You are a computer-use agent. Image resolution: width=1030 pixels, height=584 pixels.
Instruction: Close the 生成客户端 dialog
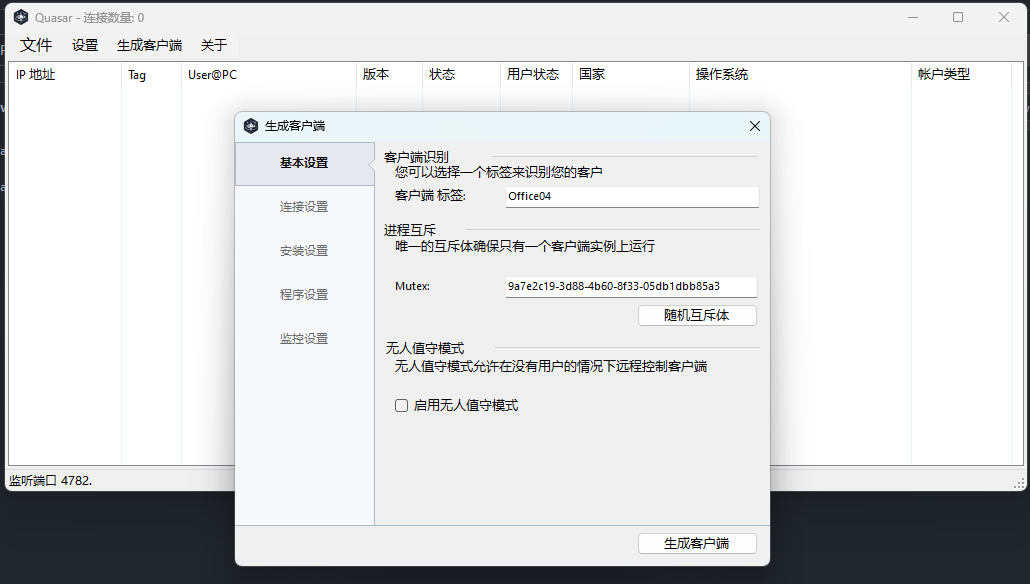[x=754, y=126]
